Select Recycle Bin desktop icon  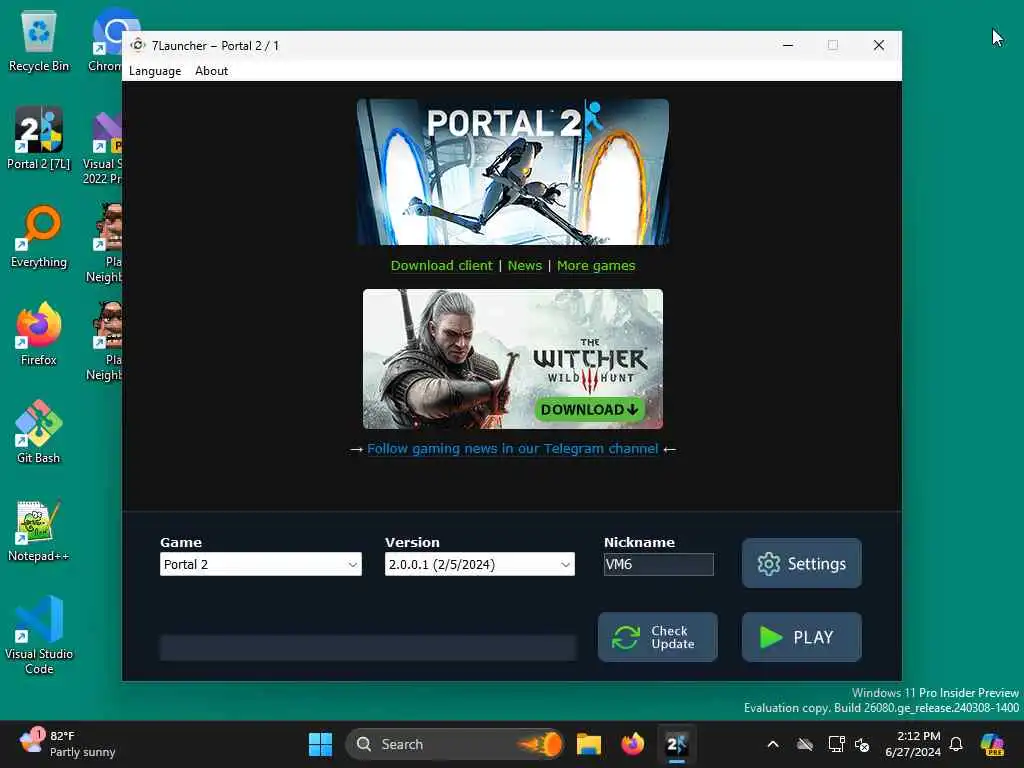39,41
